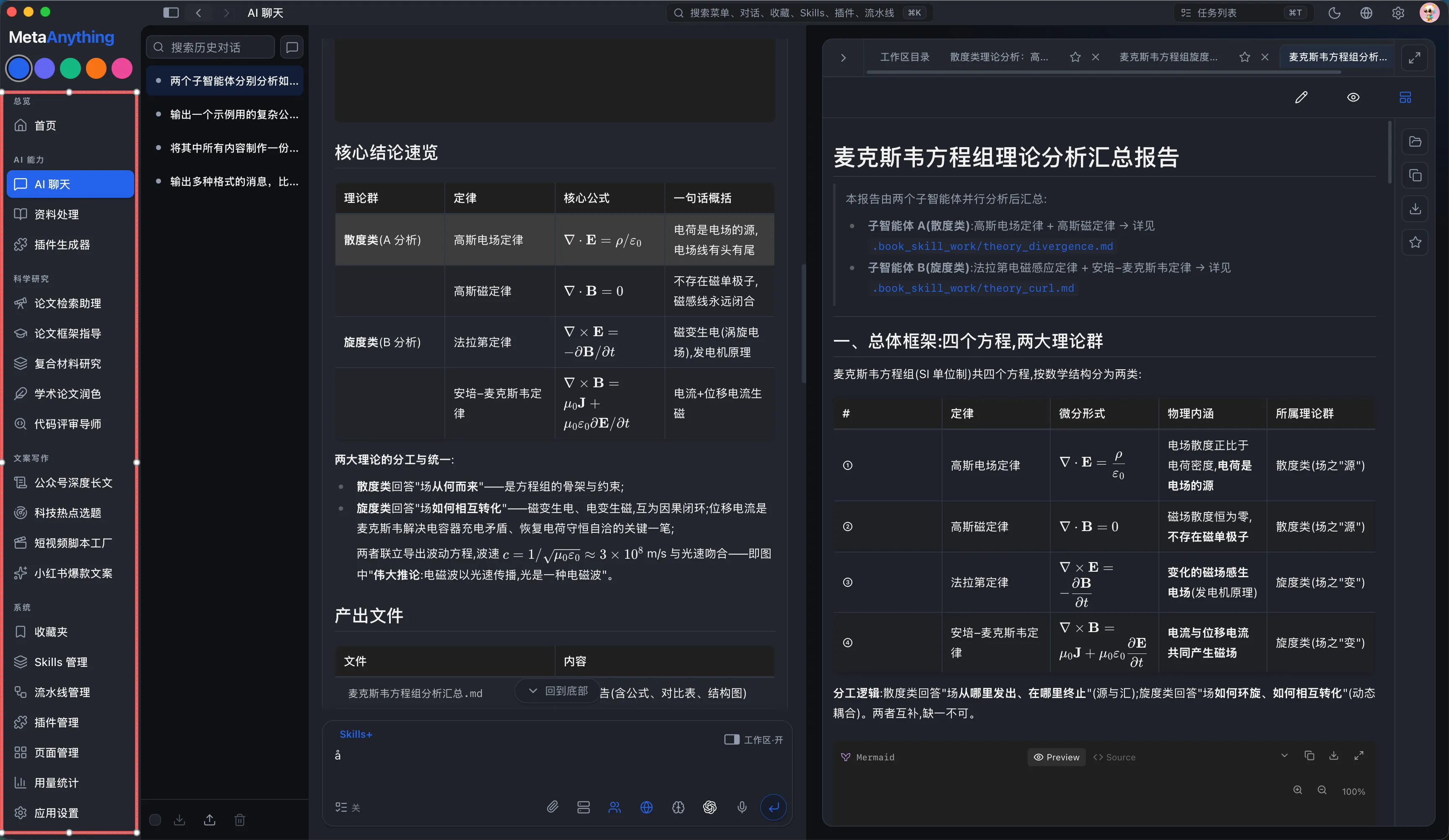
Task: Expand workspace panel with the left chevron arrow
Action: pyautogui.click(x=843, y=57)
